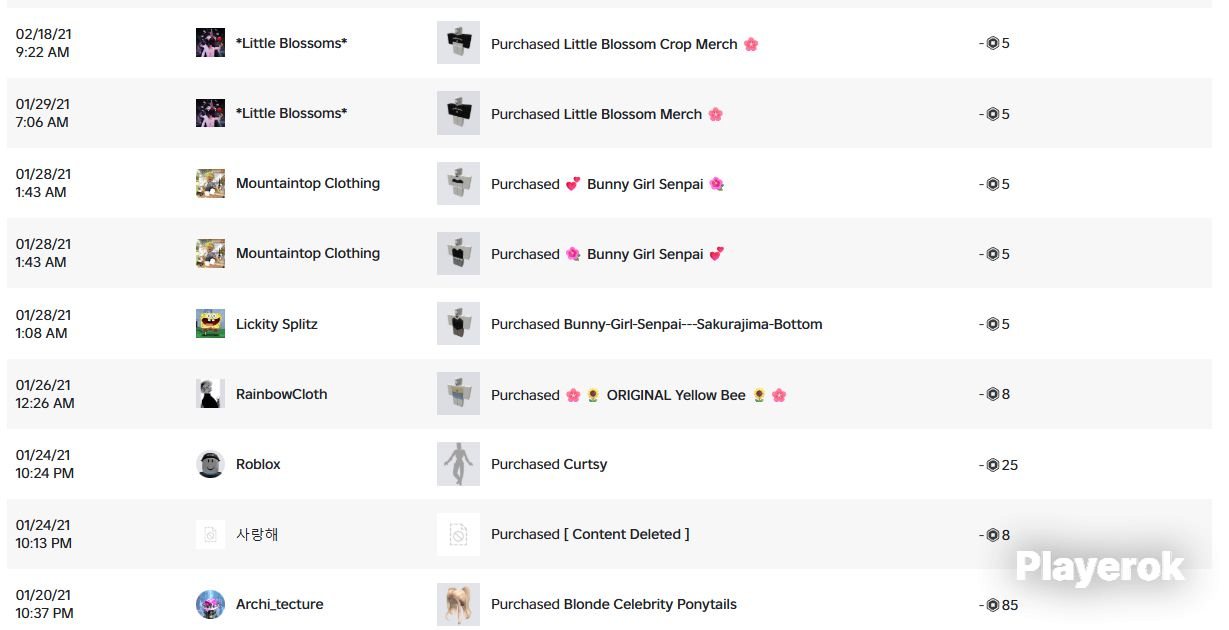The height and width of the screenshot is (630, 1229).
Task: Click the Lickity Splitz group name
Action: [276, 324]
